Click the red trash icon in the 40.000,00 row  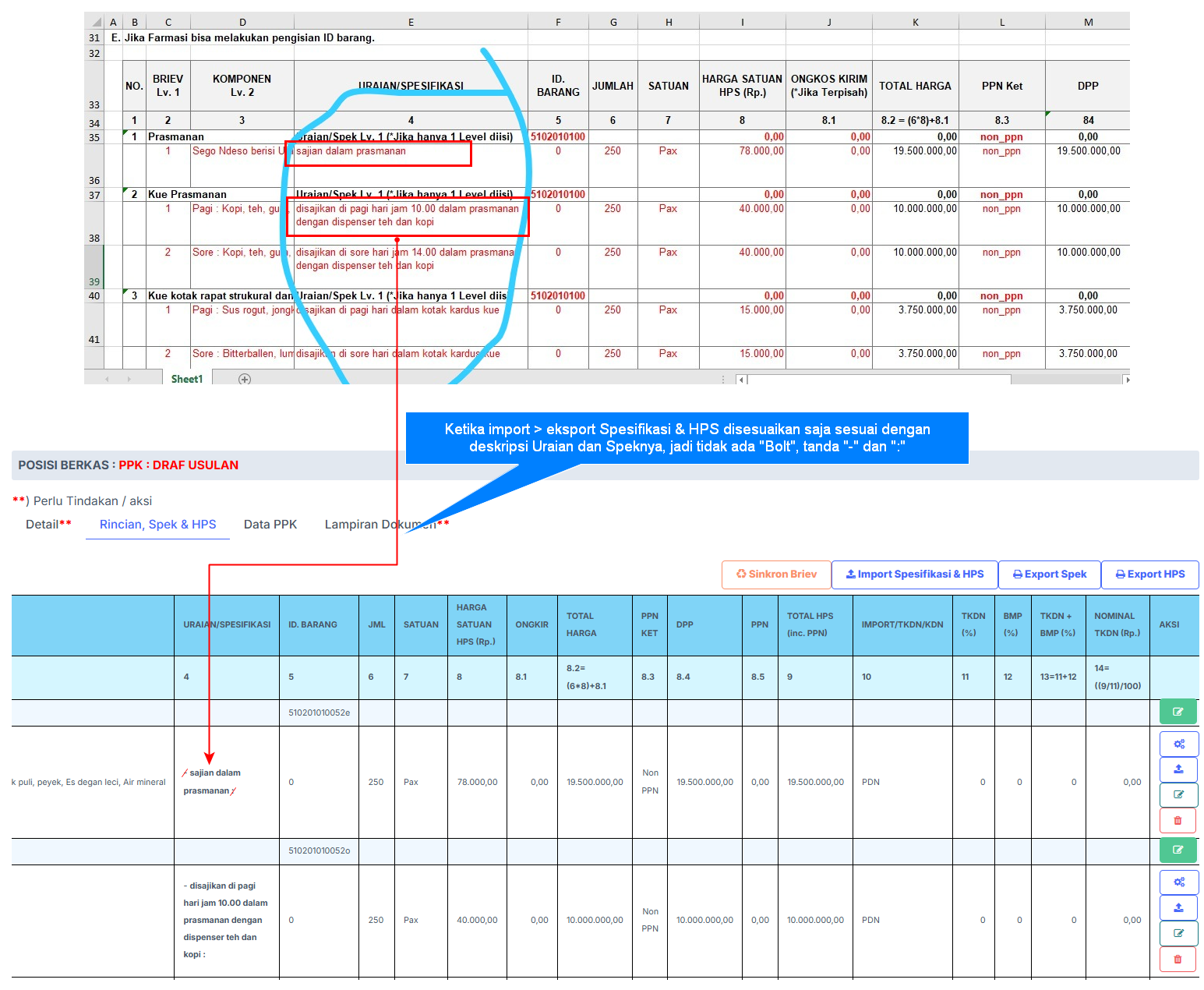1178,959
